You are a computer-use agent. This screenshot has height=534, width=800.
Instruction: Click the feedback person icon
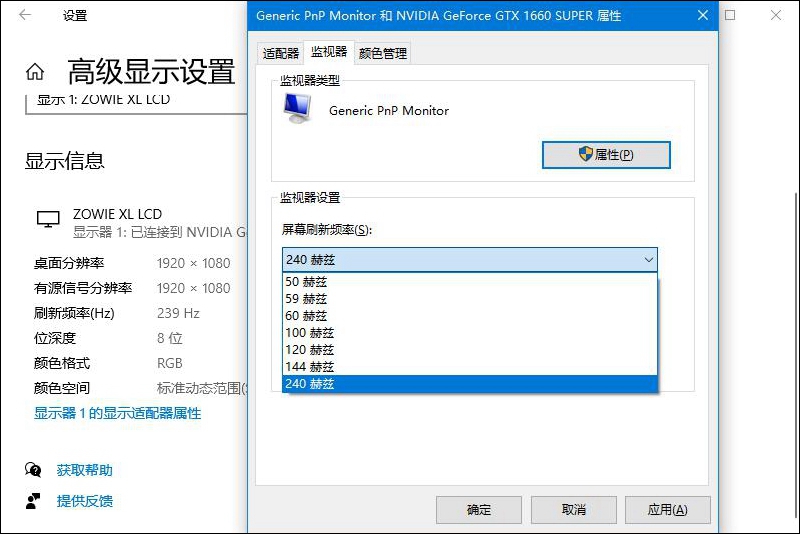[x=33, y=501]
